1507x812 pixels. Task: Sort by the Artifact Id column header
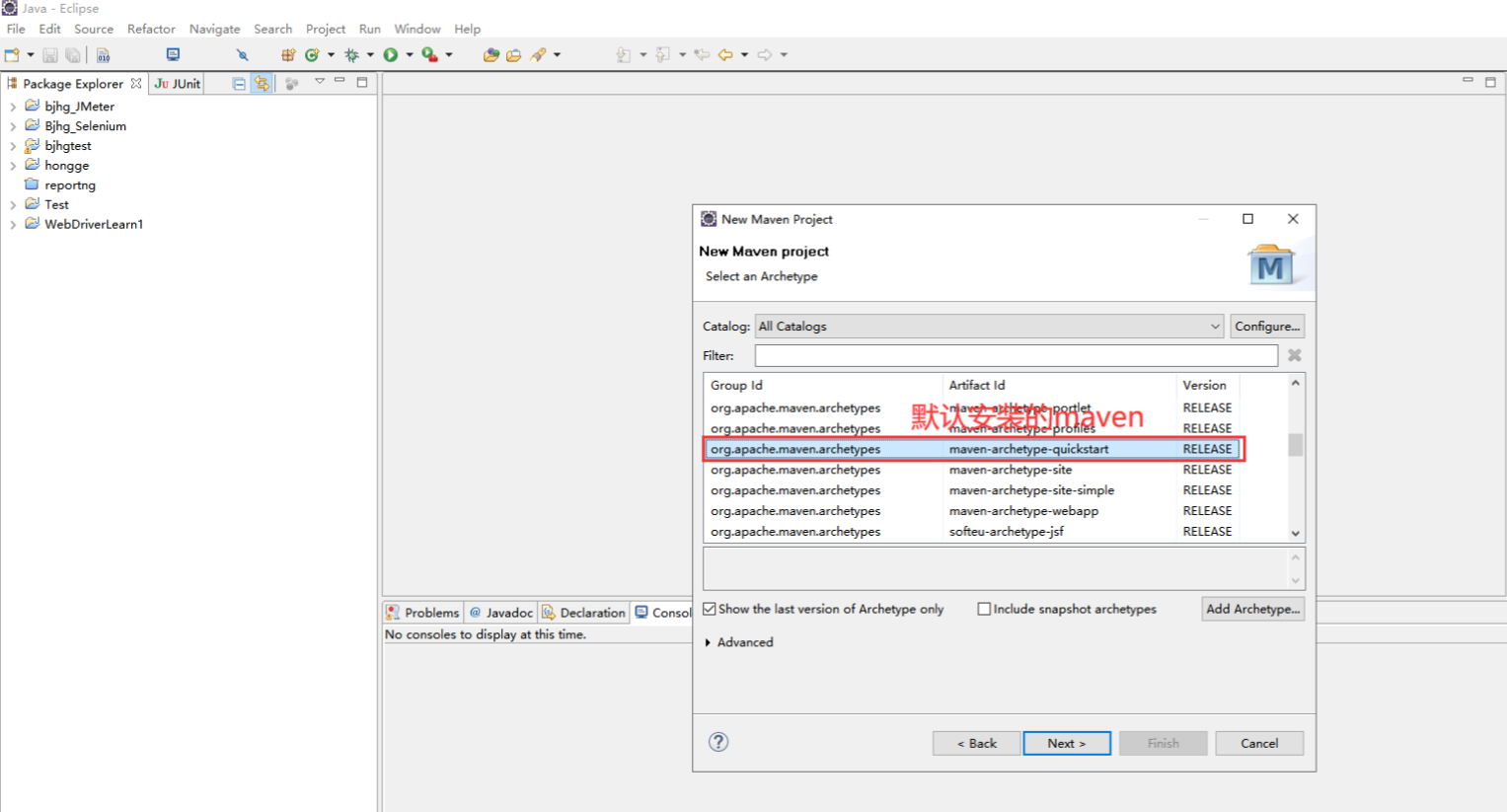coord(1059,386)
